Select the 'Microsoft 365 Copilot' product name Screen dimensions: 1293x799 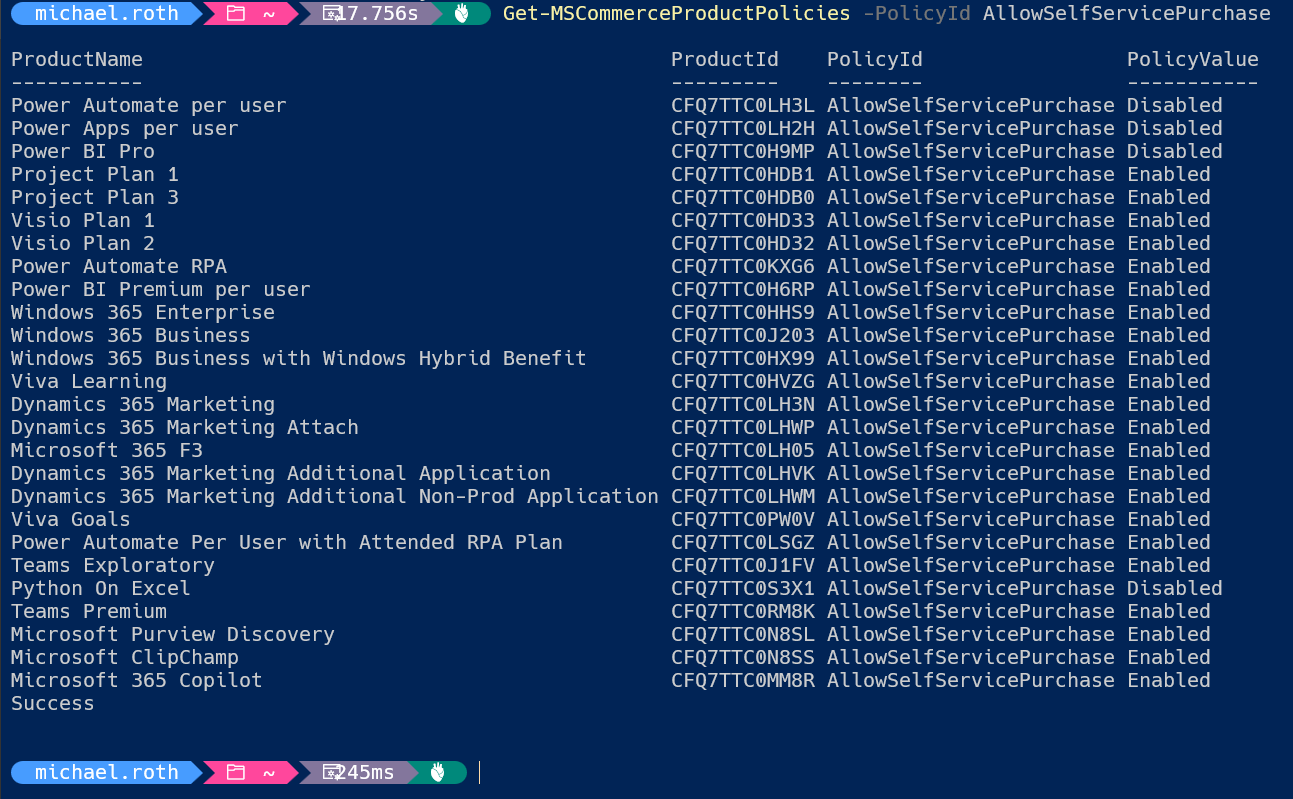[x=137, y=680]
